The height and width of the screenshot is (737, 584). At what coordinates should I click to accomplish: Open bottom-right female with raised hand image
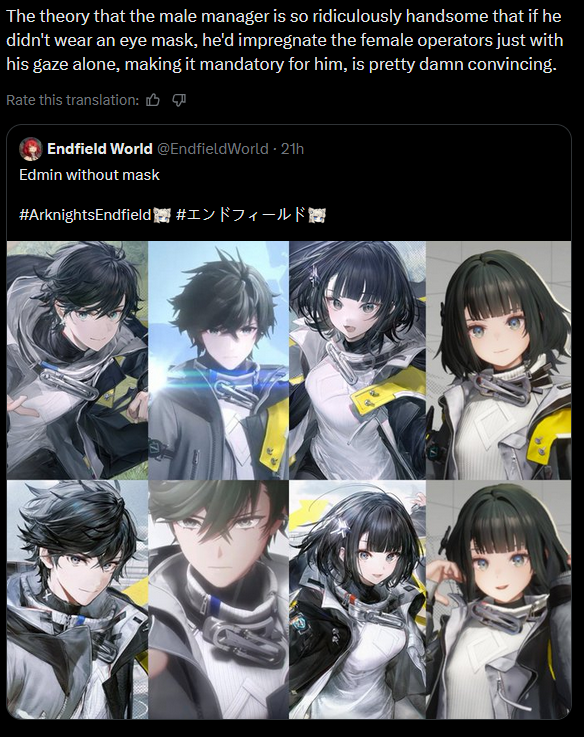(498, 599)
